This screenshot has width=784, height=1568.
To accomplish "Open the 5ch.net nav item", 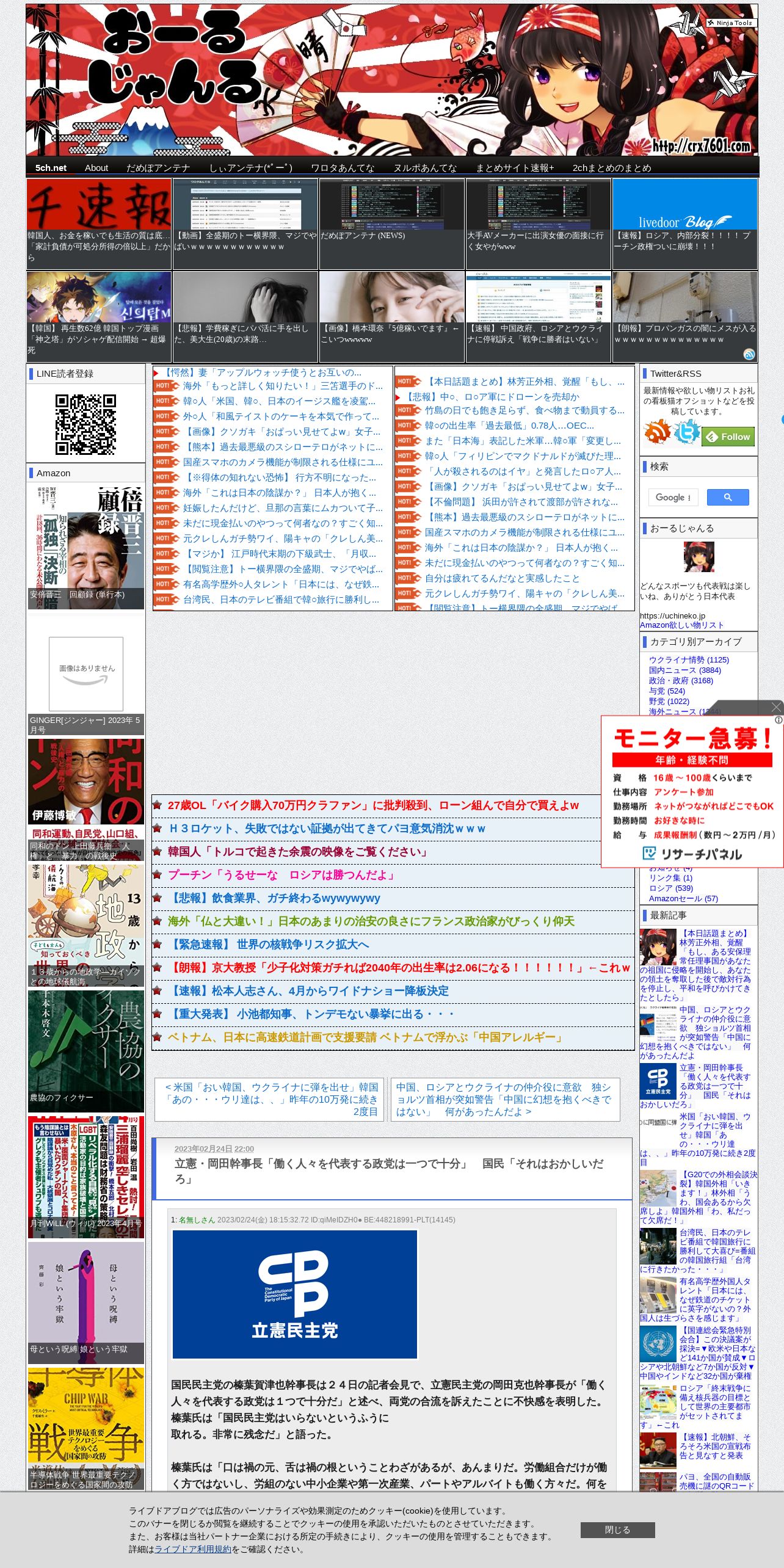I will pyautogui.click(x=51, y=168).
